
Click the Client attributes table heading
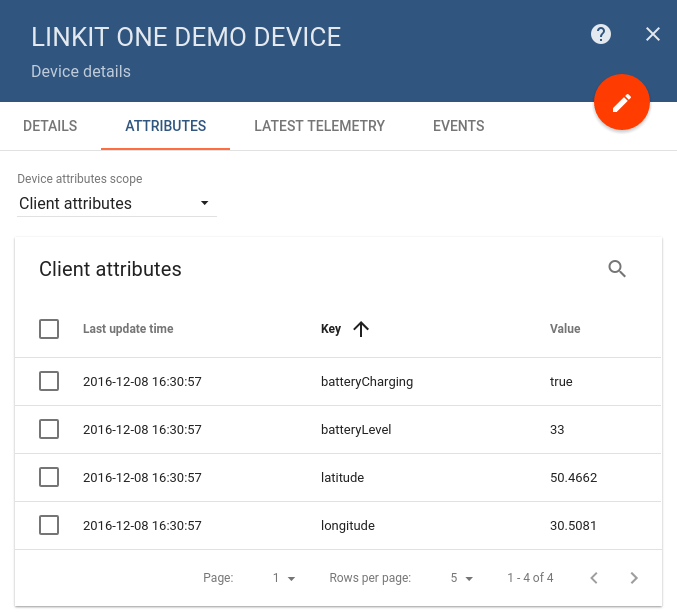pyautogui.click(x=110, y=269)
